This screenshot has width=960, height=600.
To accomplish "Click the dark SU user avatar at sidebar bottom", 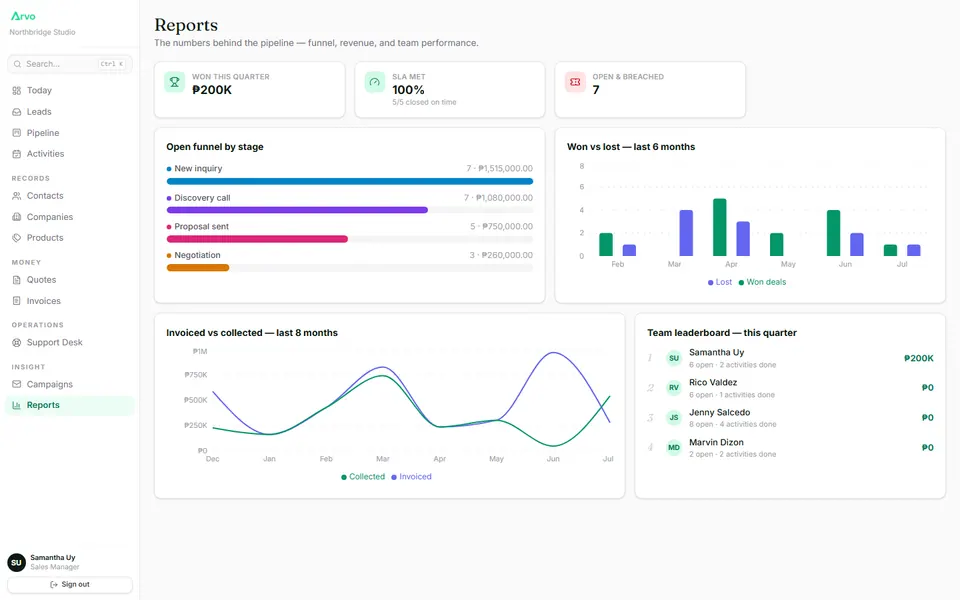I will [x=17, y=562].
